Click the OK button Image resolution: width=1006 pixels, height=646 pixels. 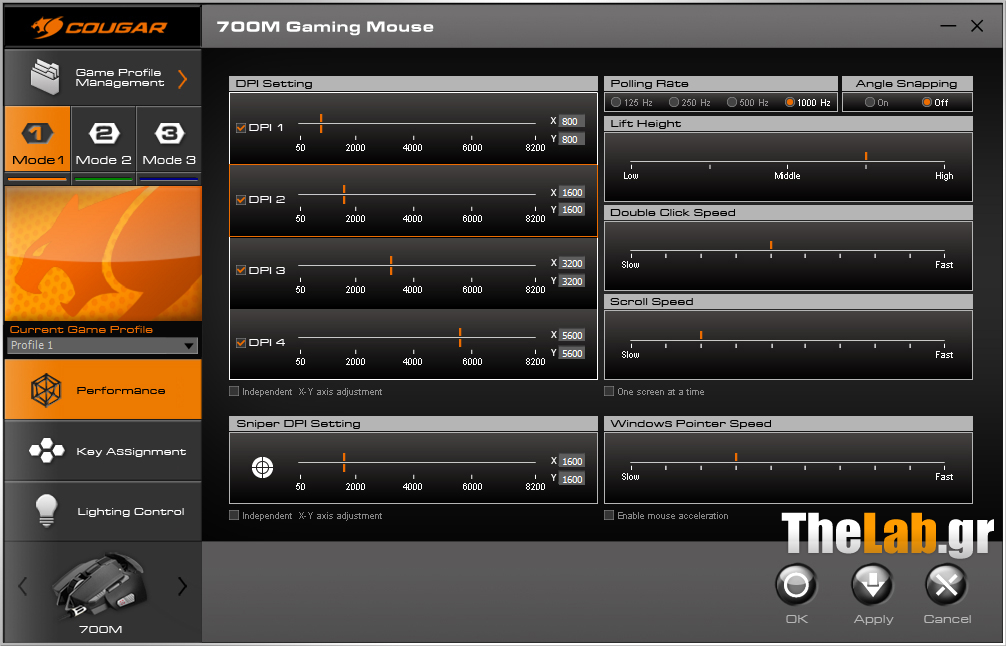point(796,585)
